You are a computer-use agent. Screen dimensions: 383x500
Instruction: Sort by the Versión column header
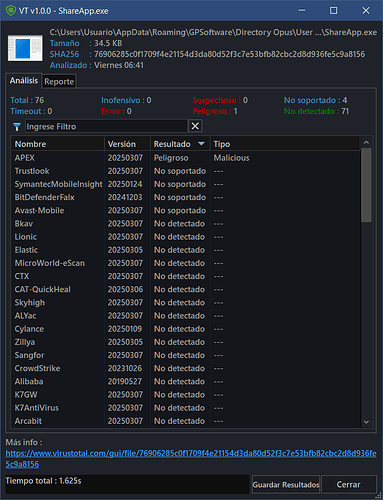[x=128, y=144]
